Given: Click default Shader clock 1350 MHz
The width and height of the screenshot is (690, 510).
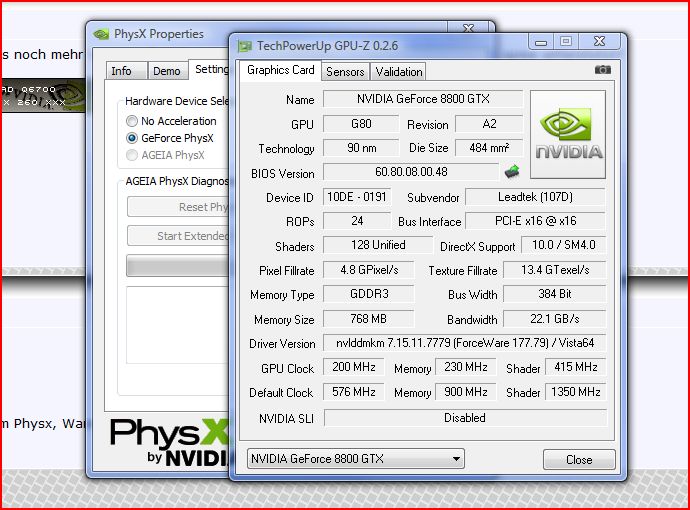Looking at the screenshot, I should [x=576, y=392].
